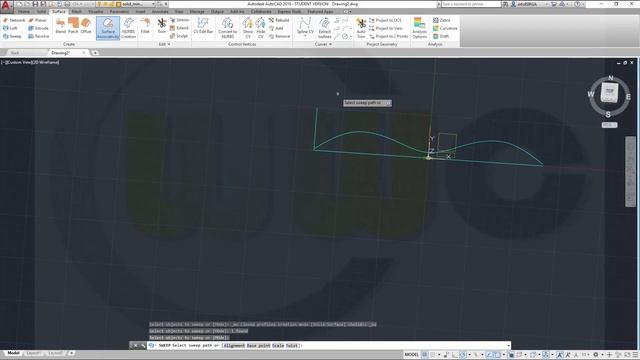Image resolution: width=640 pixels, height=360 pixels.
Task: Open the CV Edit Bar tool
Action: [203, 26]
